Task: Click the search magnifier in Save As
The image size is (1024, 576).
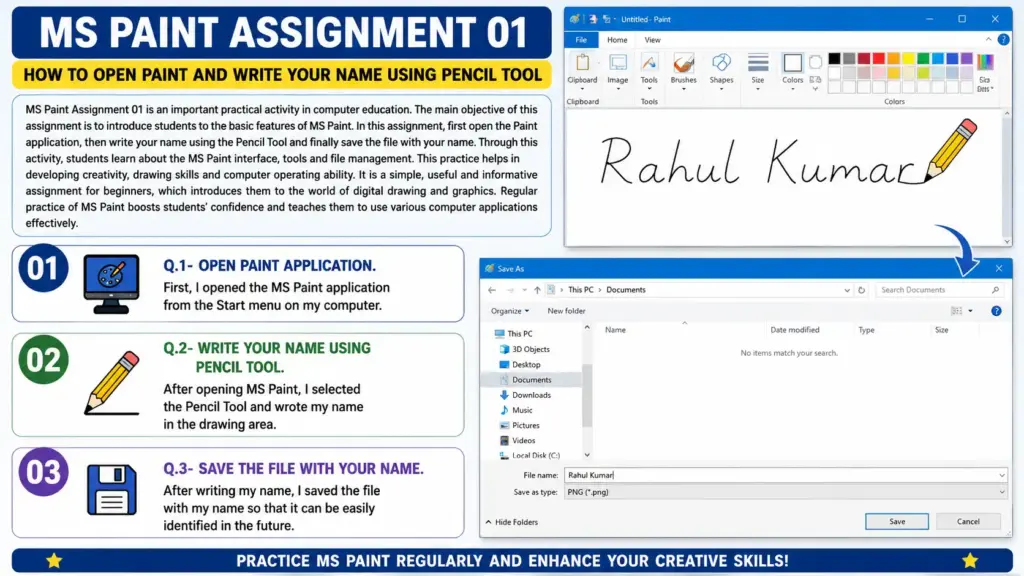Action: (995, 290)
